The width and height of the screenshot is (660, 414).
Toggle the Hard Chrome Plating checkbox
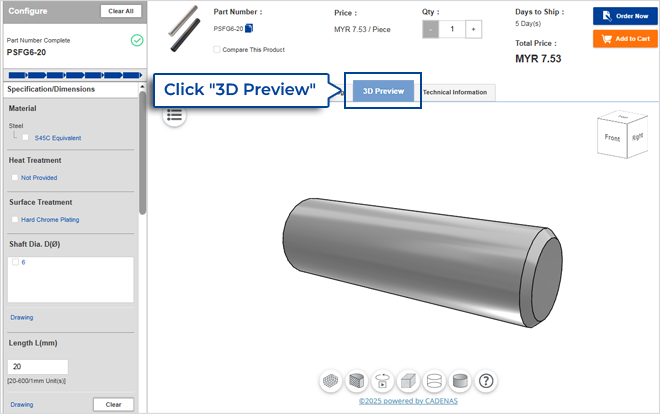pyautogui.click(x=15, y=219)
